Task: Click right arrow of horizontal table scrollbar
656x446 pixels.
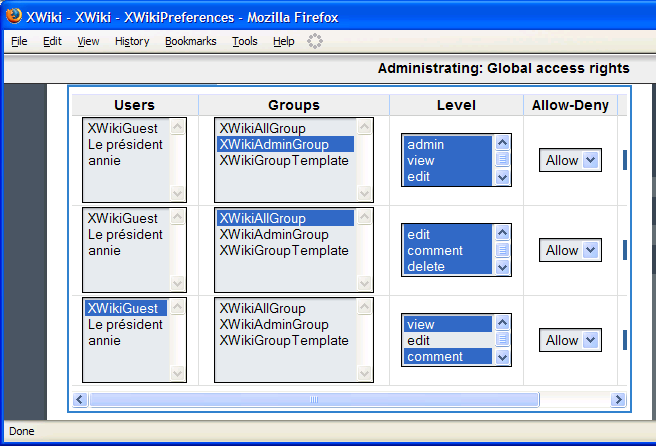Action: pyautogui.click(x=618, y=400)
